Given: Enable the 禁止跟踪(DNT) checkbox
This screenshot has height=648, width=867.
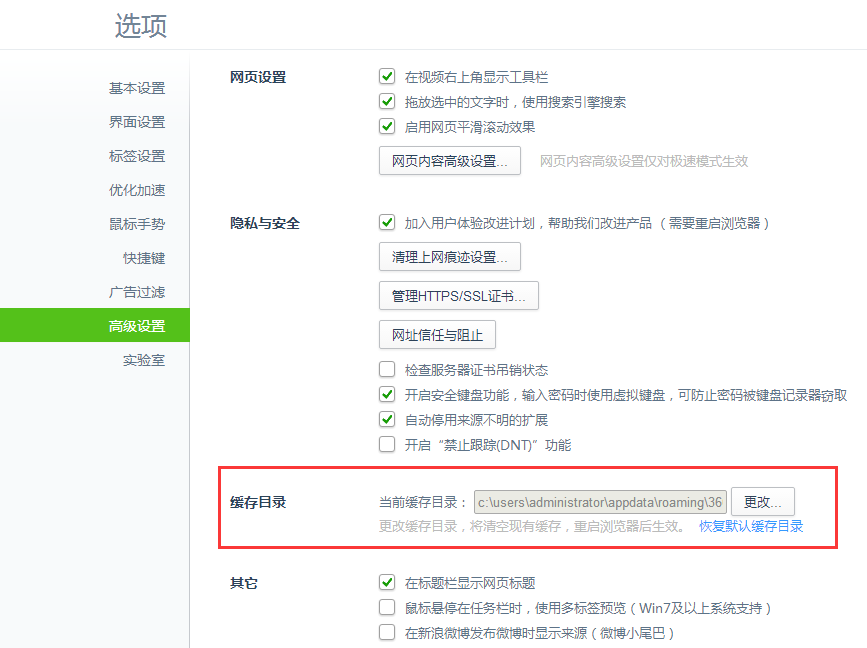Looking at the screenshot, I should [x=387, y=445].
